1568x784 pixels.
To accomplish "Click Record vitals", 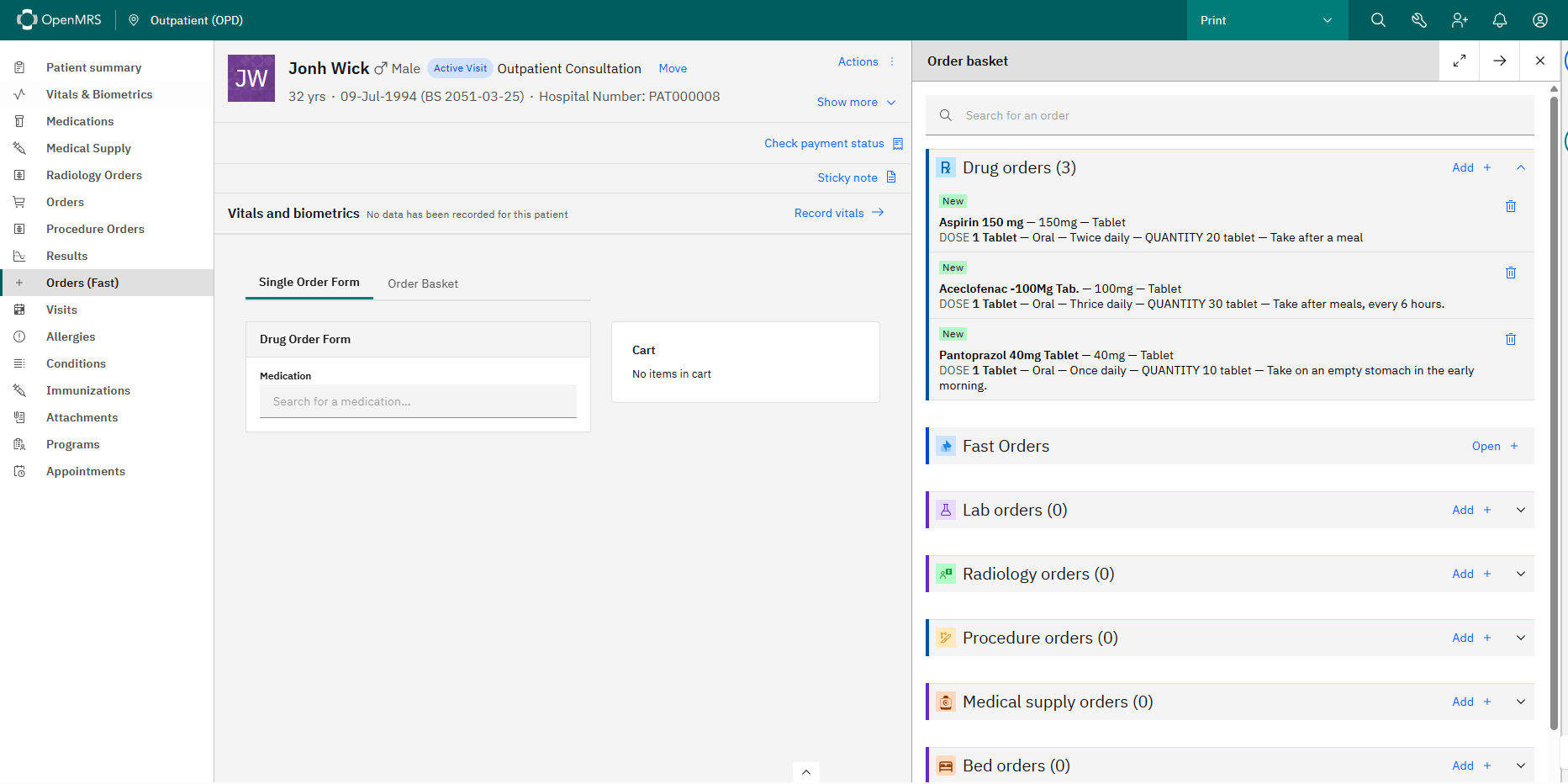I will click(x=839, y=213).
